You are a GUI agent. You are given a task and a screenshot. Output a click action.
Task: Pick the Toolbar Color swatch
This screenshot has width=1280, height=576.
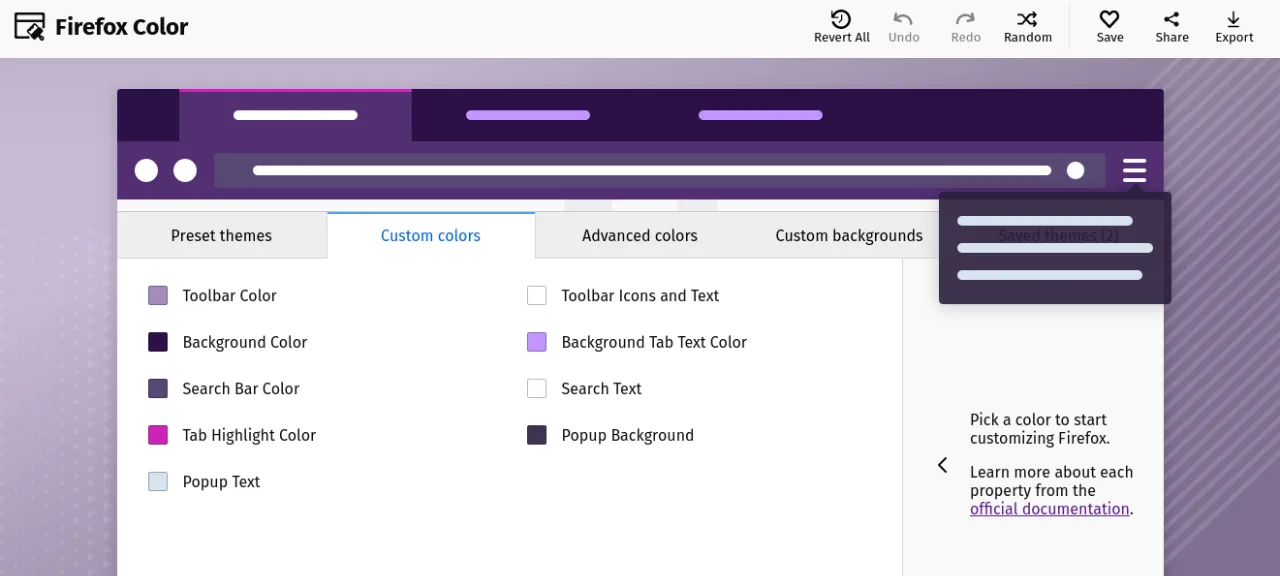tap(158, 295)
